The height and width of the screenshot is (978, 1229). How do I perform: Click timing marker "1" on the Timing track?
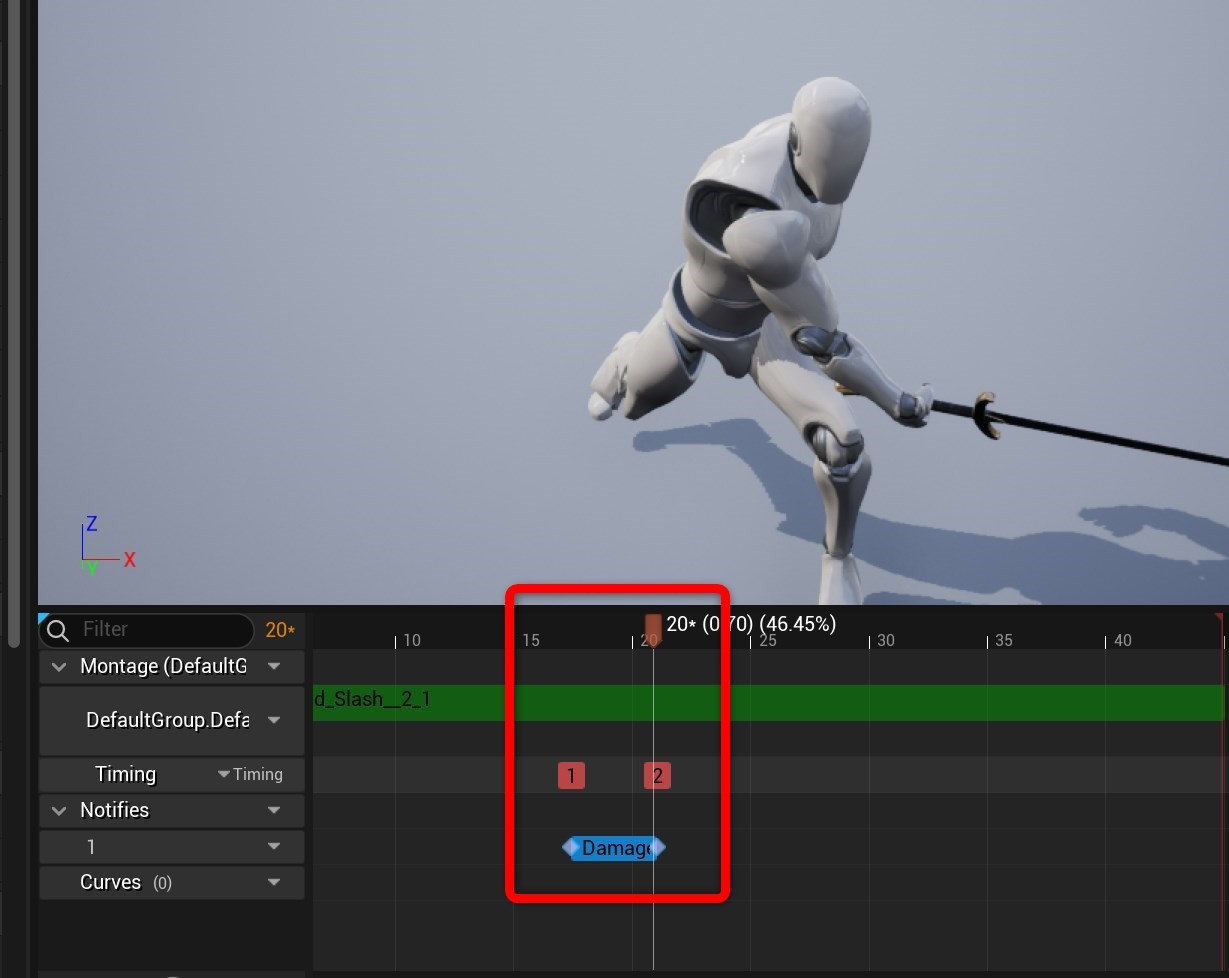pyautogui.click(x=572, y=774)
